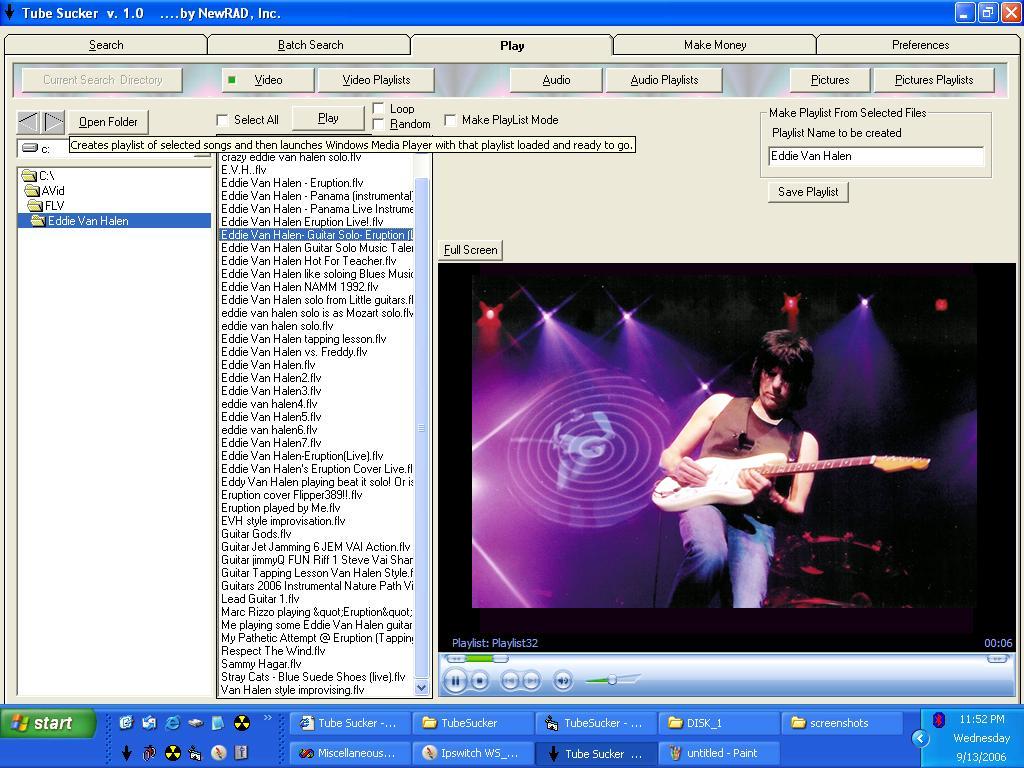Pause the video in the media player

click(x=455, y=680)
